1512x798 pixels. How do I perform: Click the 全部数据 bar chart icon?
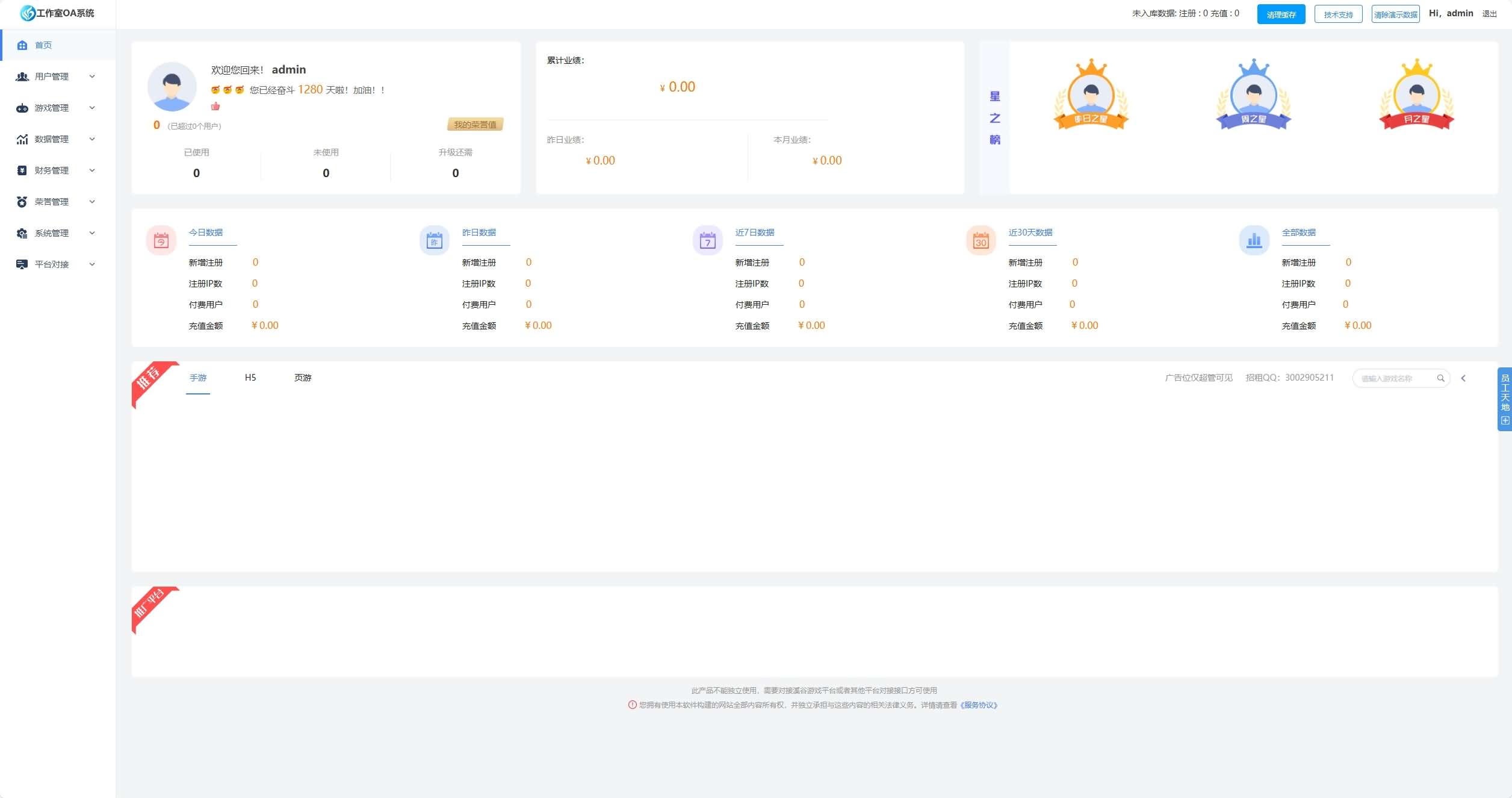(1254, 241)
